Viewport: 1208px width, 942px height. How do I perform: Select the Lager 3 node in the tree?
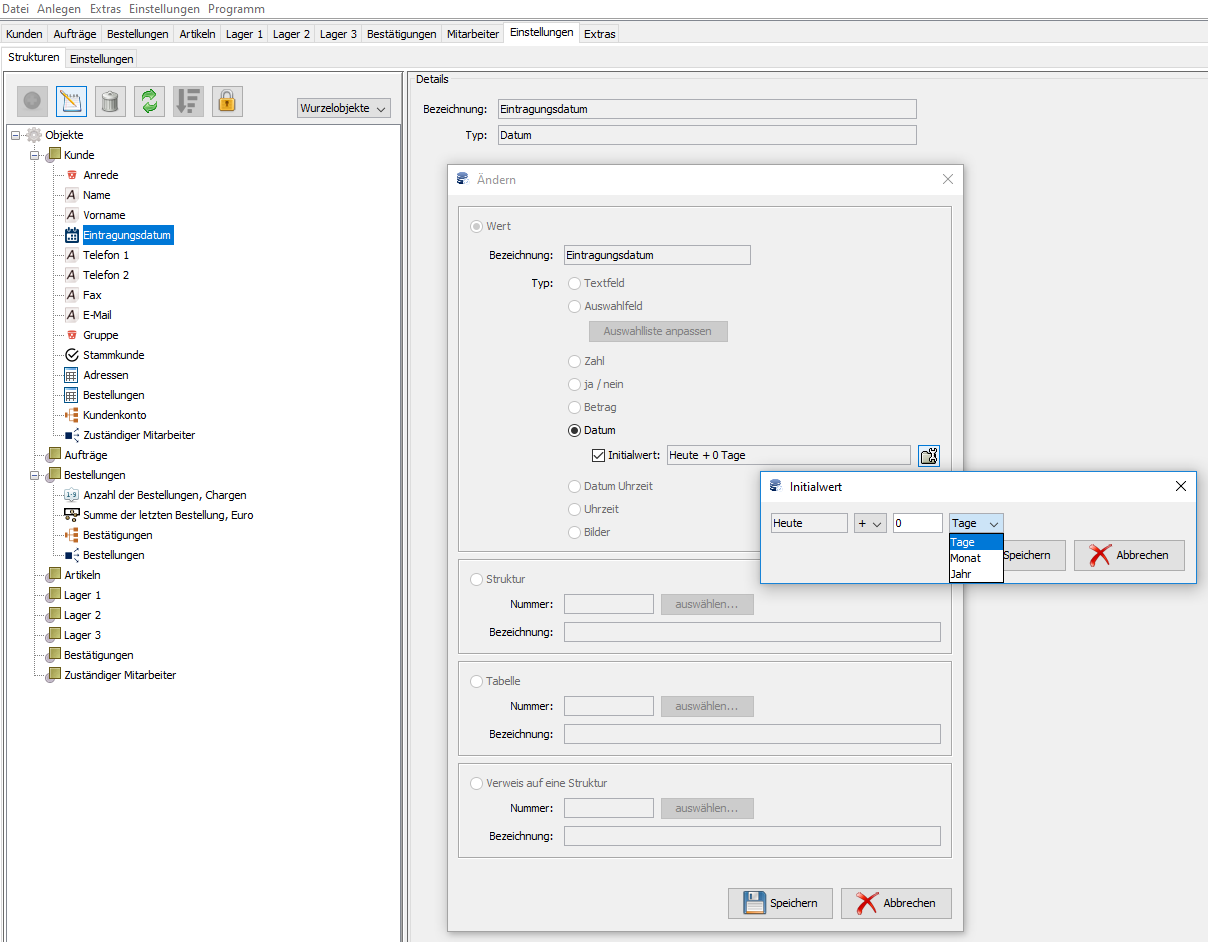point(83,635)
